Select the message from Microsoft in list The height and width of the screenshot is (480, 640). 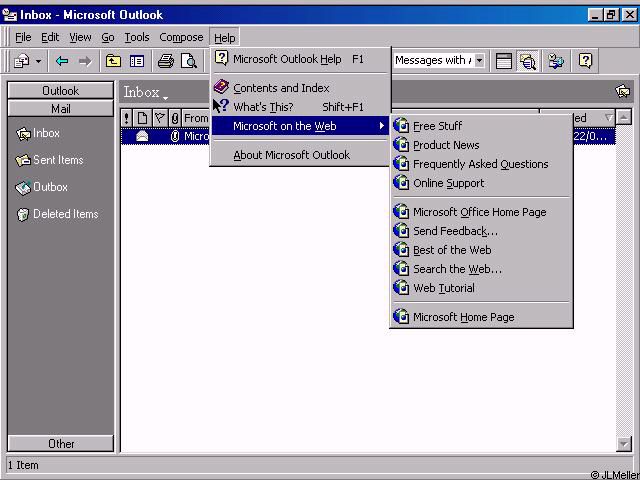coord(368,136)
